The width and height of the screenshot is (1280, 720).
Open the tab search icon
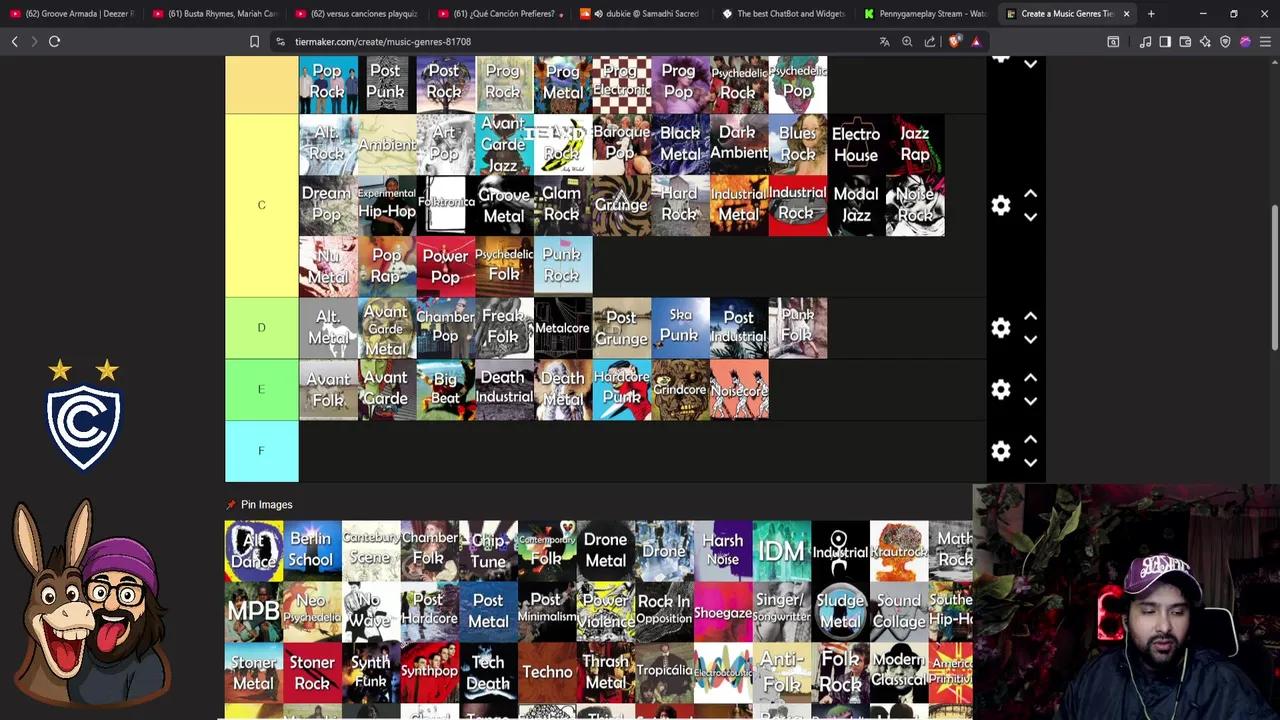tap(1113, 42)
